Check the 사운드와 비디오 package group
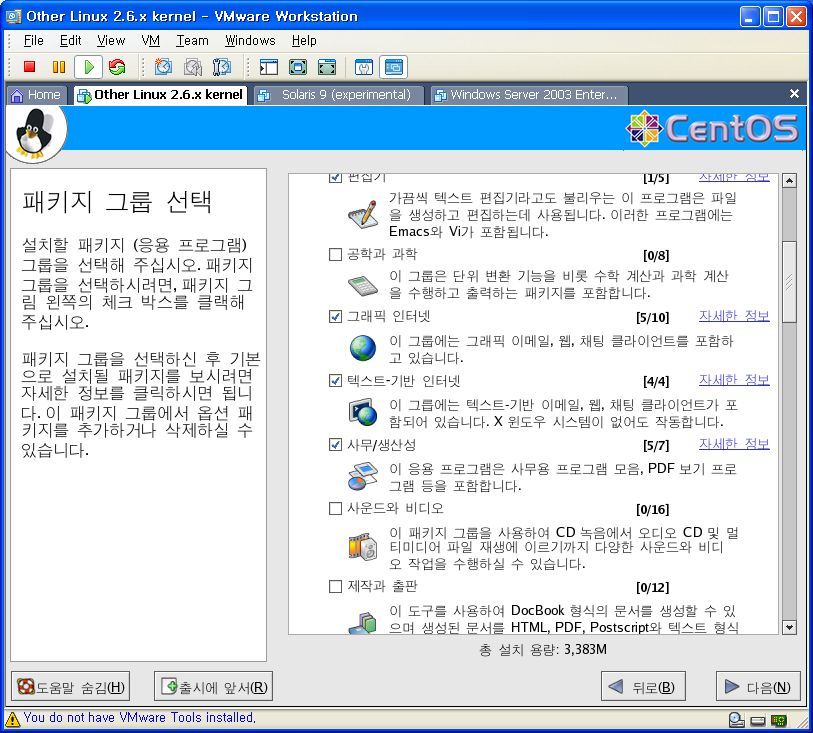Screen dimensions: 813x733 click(335, 508)
